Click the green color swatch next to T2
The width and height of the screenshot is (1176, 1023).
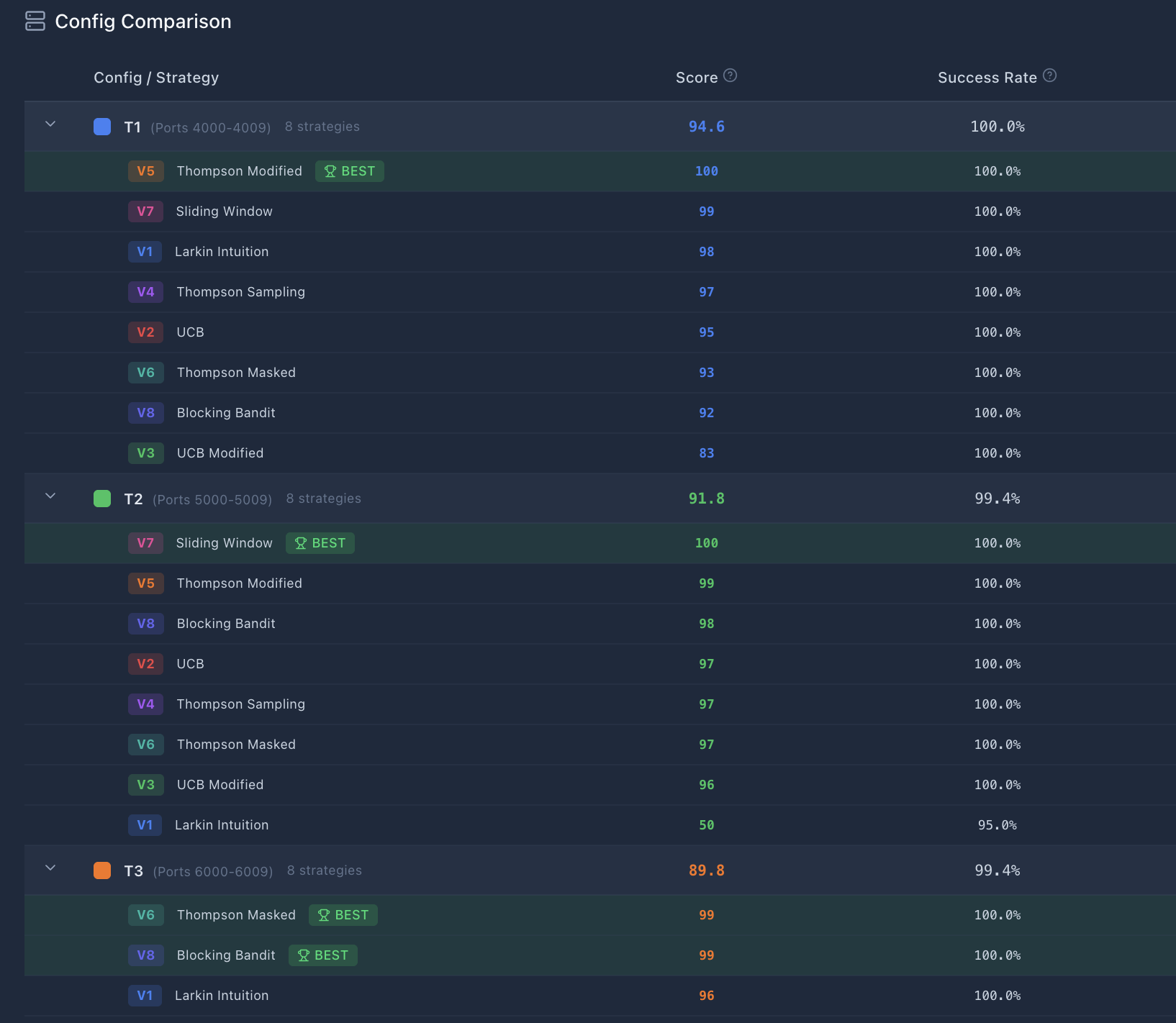tap(101, 498)
